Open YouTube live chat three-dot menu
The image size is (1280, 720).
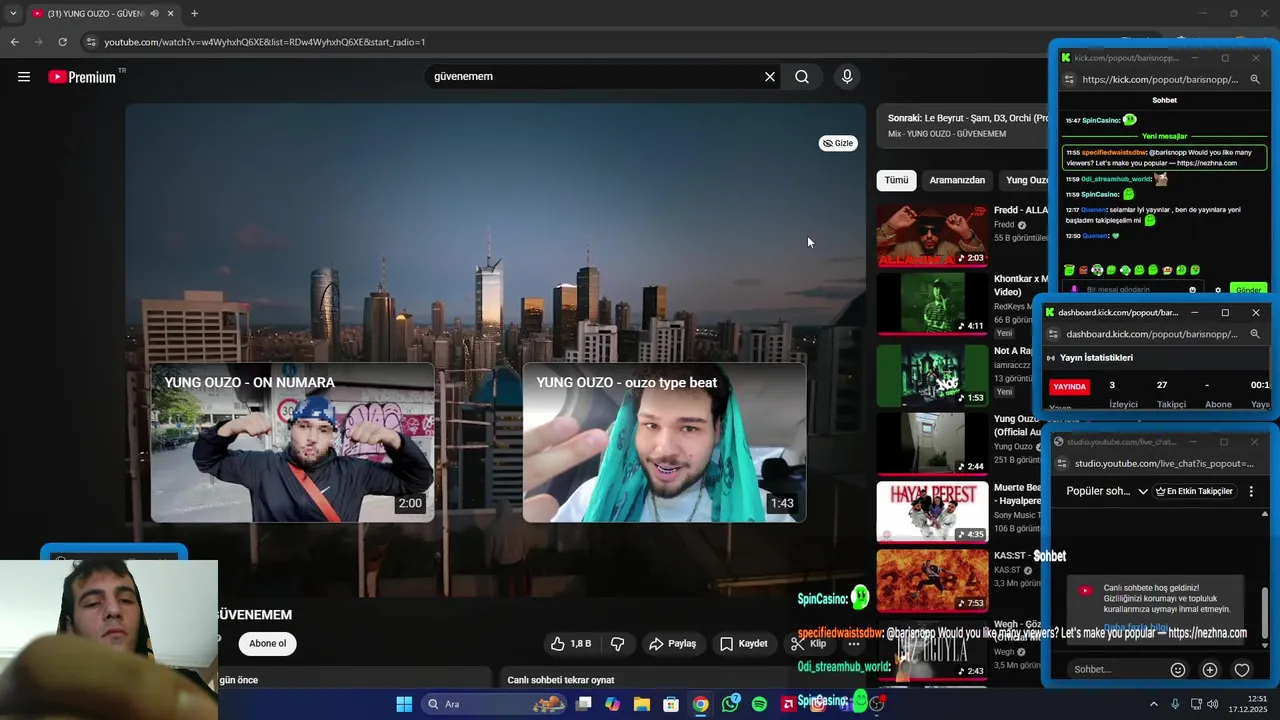pyautogui.click(x=1251, y=491)
